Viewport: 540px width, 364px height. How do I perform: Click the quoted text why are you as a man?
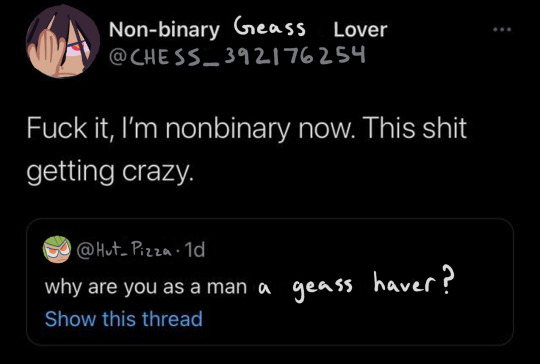point(146,287)
